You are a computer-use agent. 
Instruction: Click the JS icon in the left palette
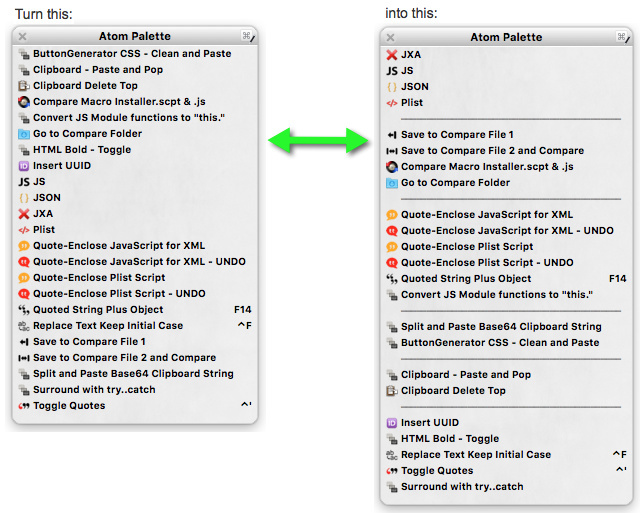point(24,182)
